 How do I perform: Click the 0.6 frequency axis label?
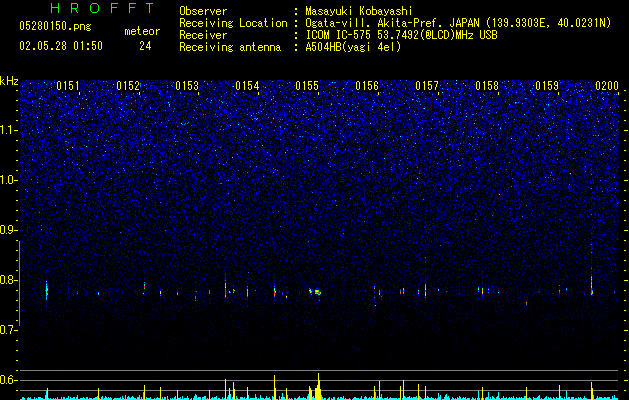tap(8, 380)
